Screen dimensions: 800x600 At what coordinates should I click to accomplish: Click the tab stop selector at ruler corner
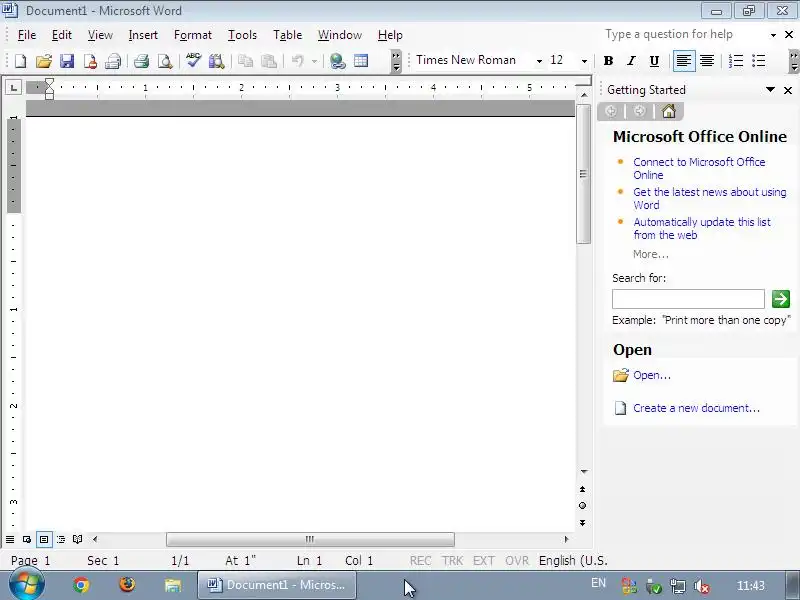pyautogui.click(x=13, y=88)
